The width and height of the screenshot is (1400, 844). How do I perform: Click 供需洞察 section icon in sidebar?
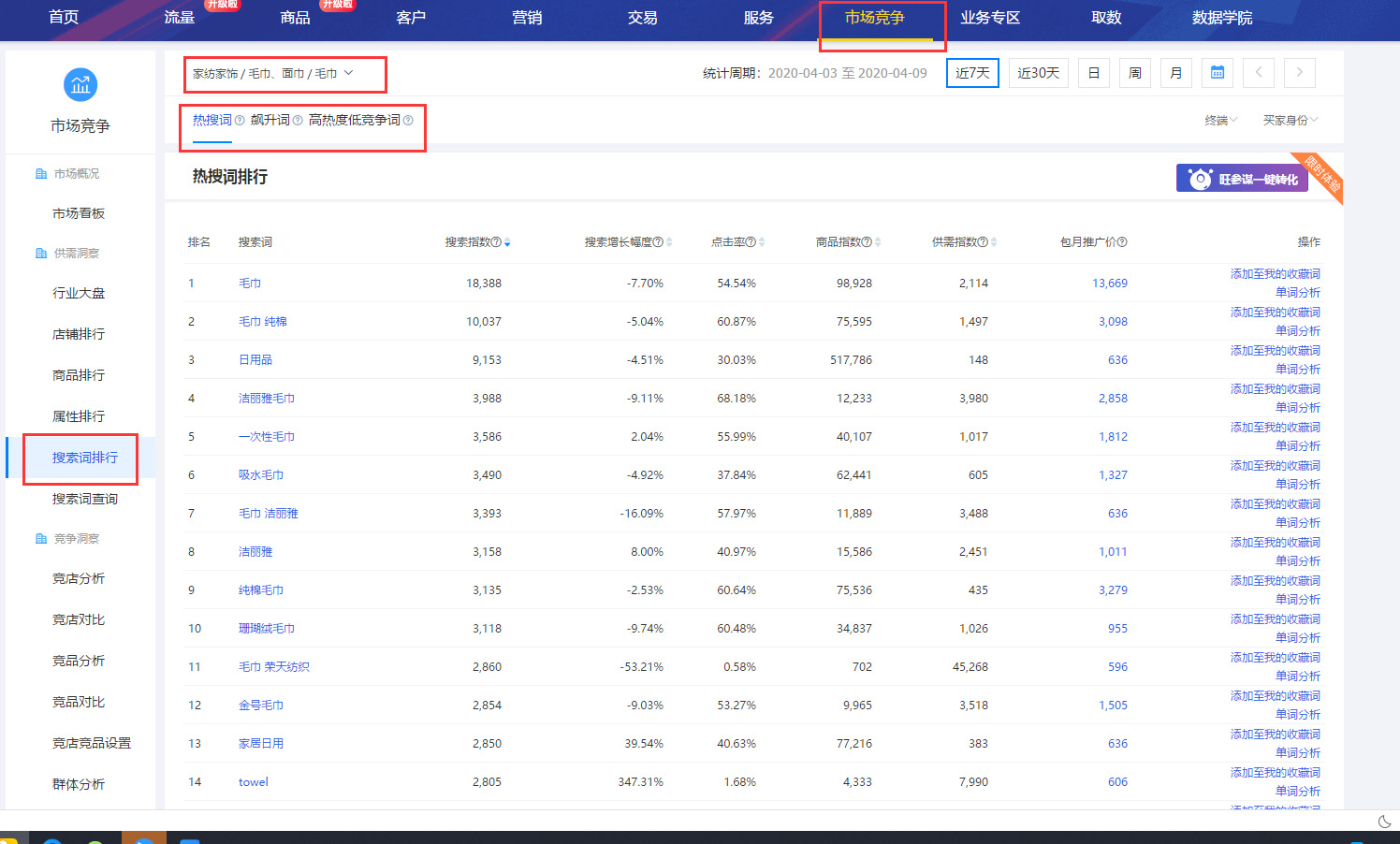click(x=41, y=254)
